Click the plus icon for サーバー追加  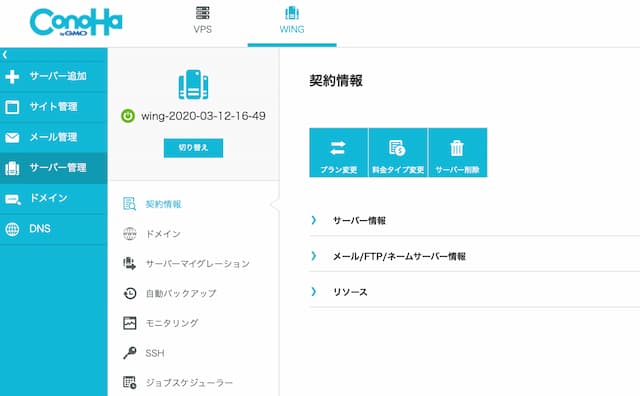pos(12,76)
